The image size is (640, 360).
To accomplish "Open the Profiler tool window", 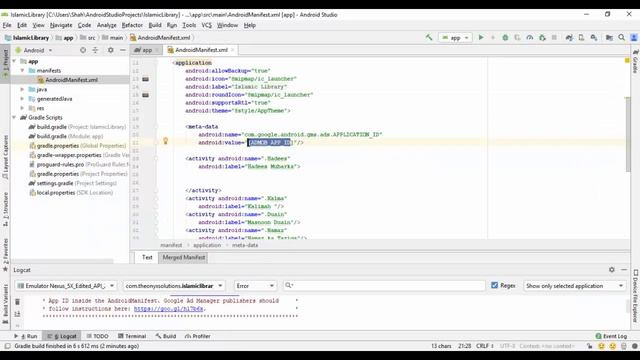I will point(198,336).
